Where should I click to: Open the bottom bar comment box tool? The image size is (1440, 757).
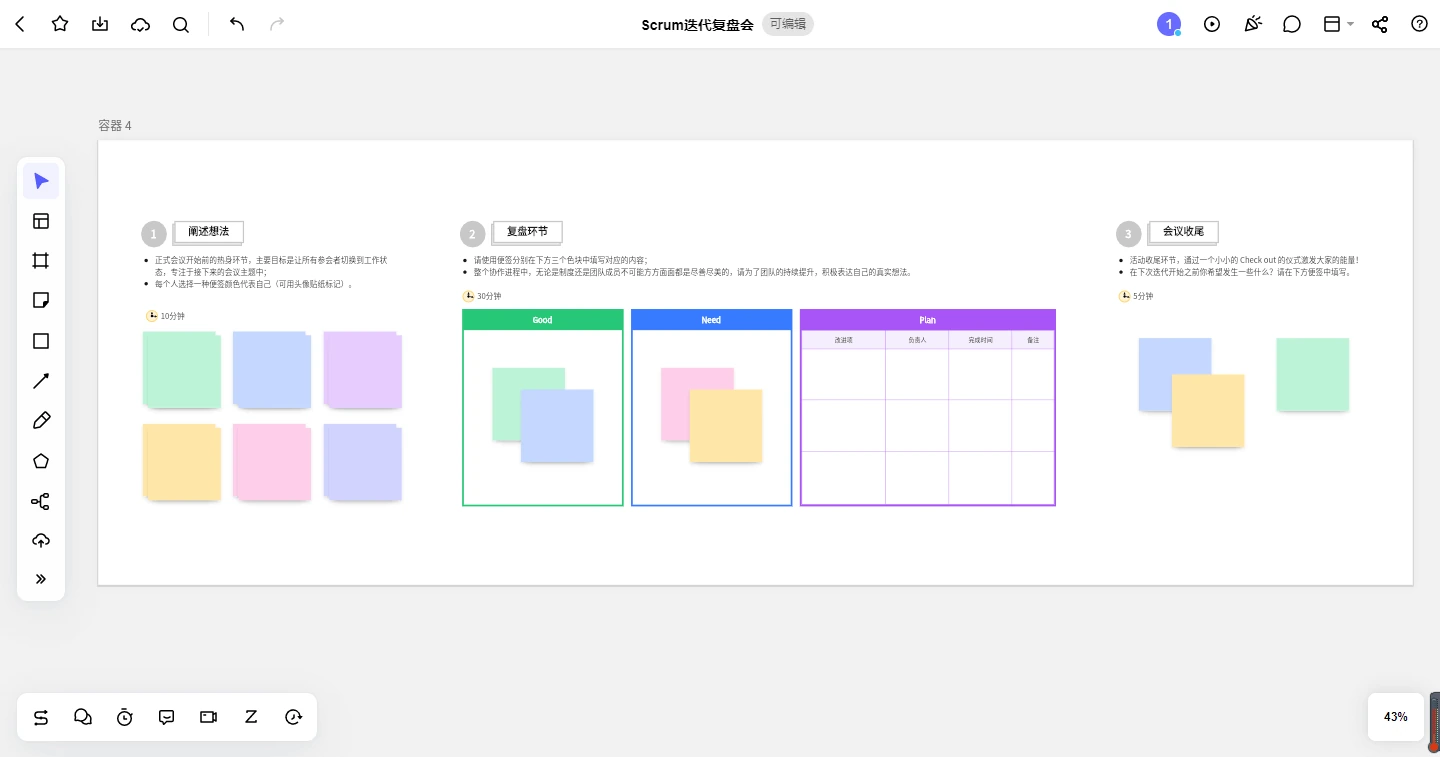tap(167, 717)
